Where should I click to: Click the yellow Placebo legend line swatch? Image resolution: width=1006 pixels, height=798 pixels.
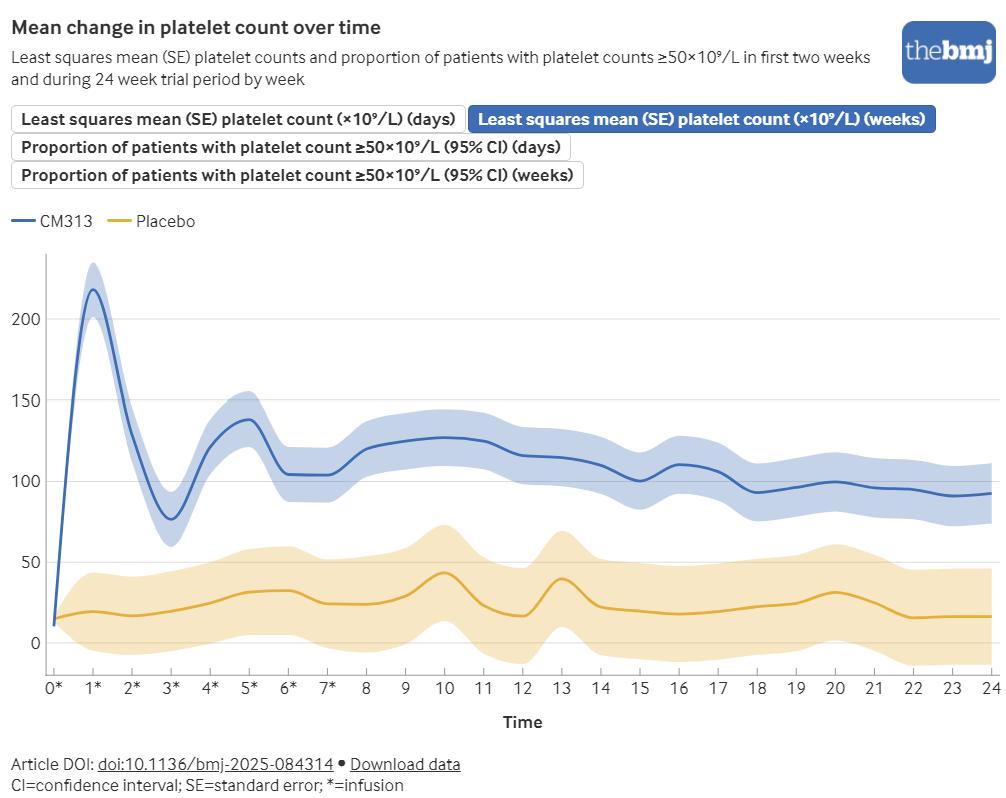[x=119, y=221]
